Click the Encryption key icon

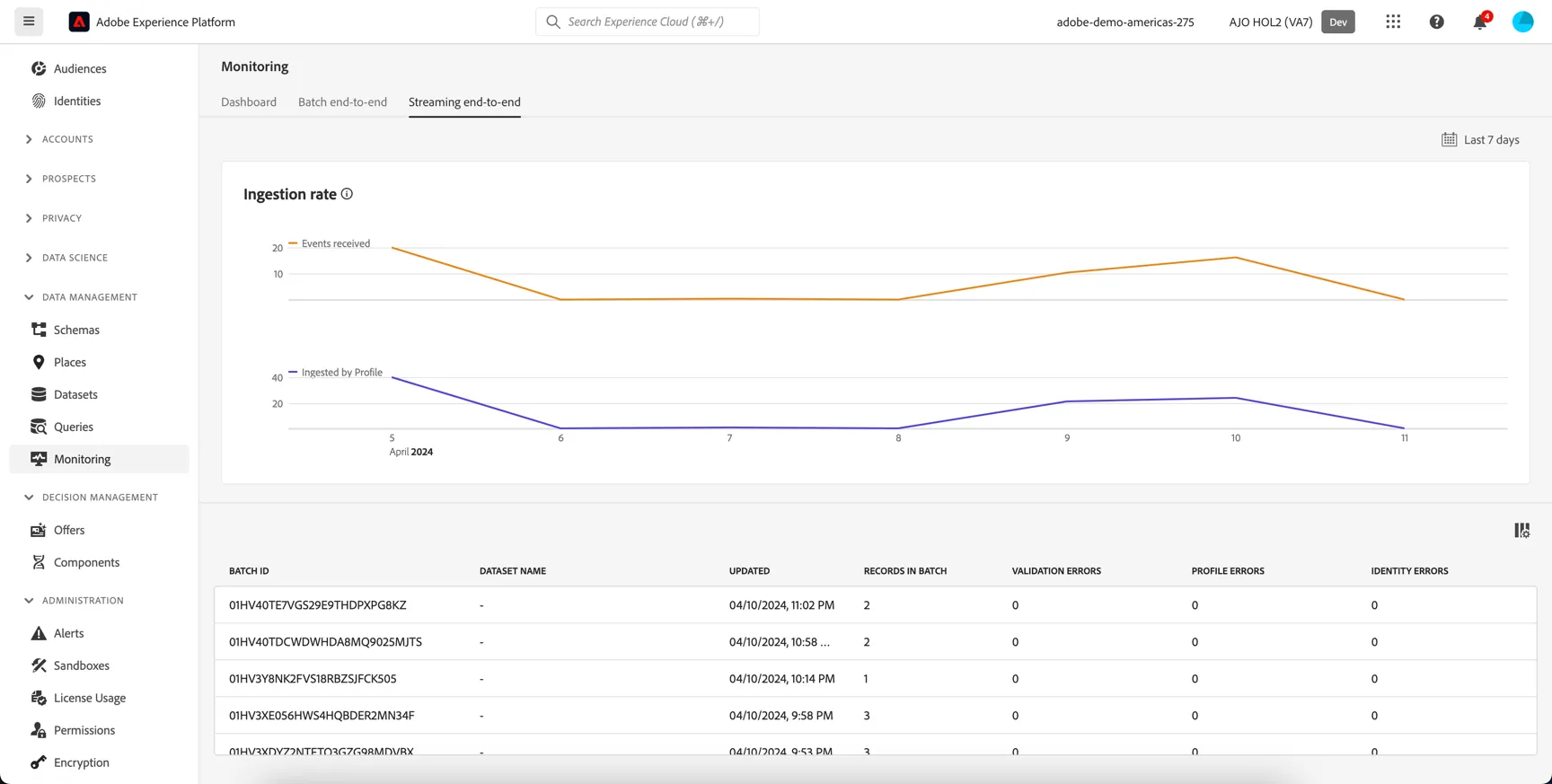(x=39, y=762)
